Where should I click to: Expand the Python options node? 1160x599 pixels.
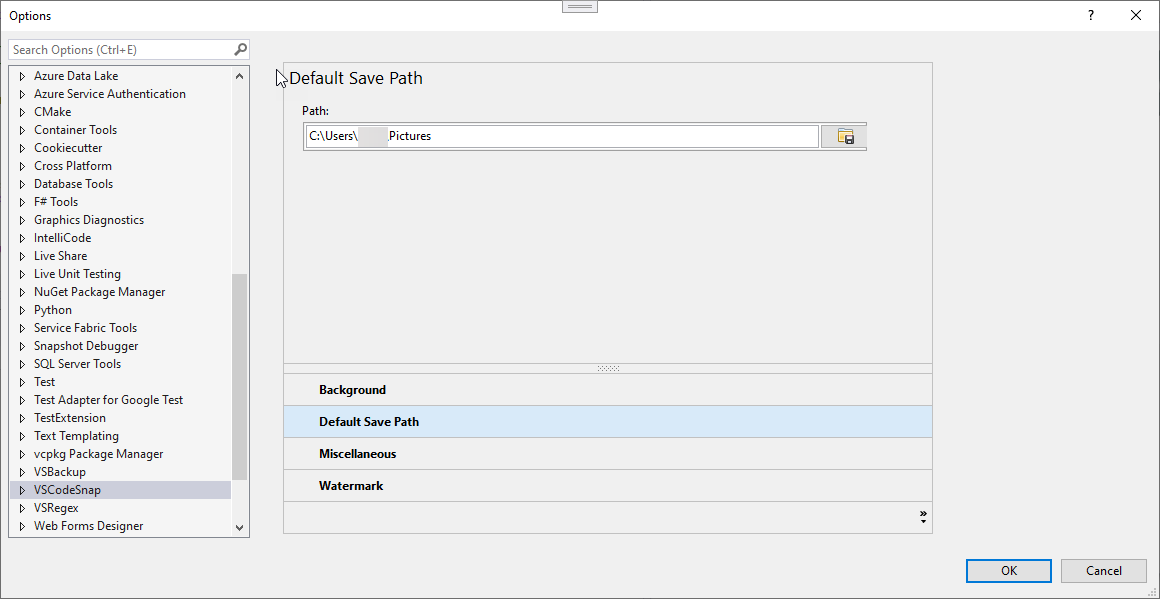pyautogui.click(x=22, y=310)
